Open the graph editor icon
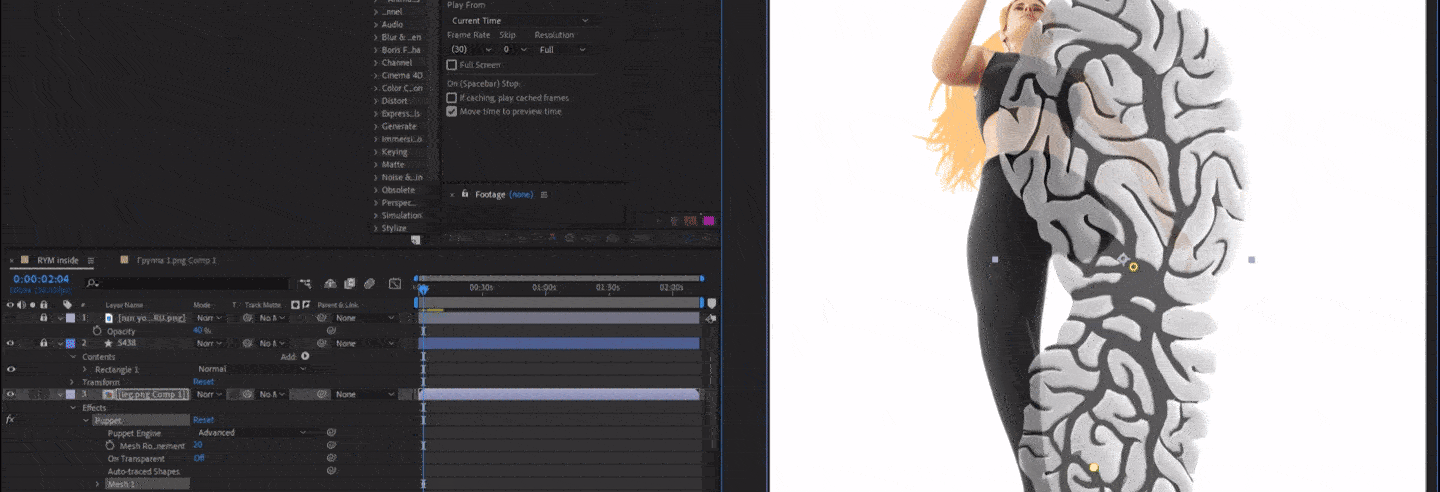 point(395,284)
